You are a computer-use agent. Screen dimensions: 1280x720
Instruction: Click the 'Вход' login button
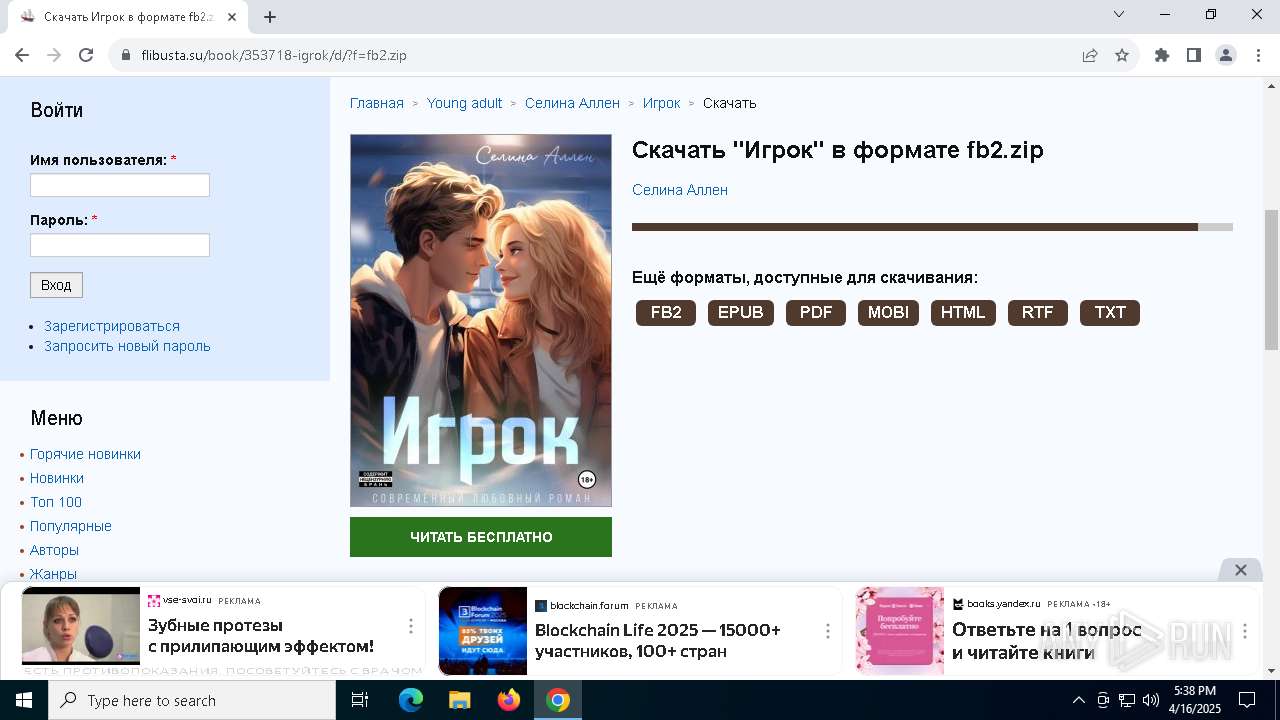coord(56,285)
